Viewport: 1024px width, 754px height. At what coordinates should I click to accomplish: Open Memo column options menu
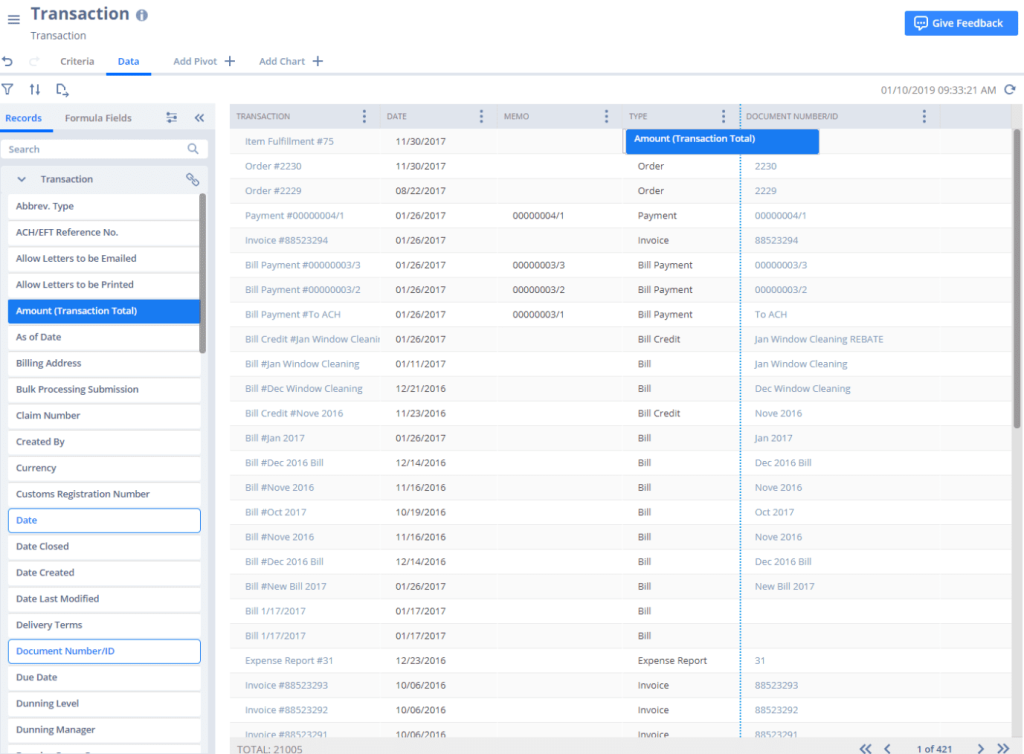pyautogui.click(x=606, y=116)
